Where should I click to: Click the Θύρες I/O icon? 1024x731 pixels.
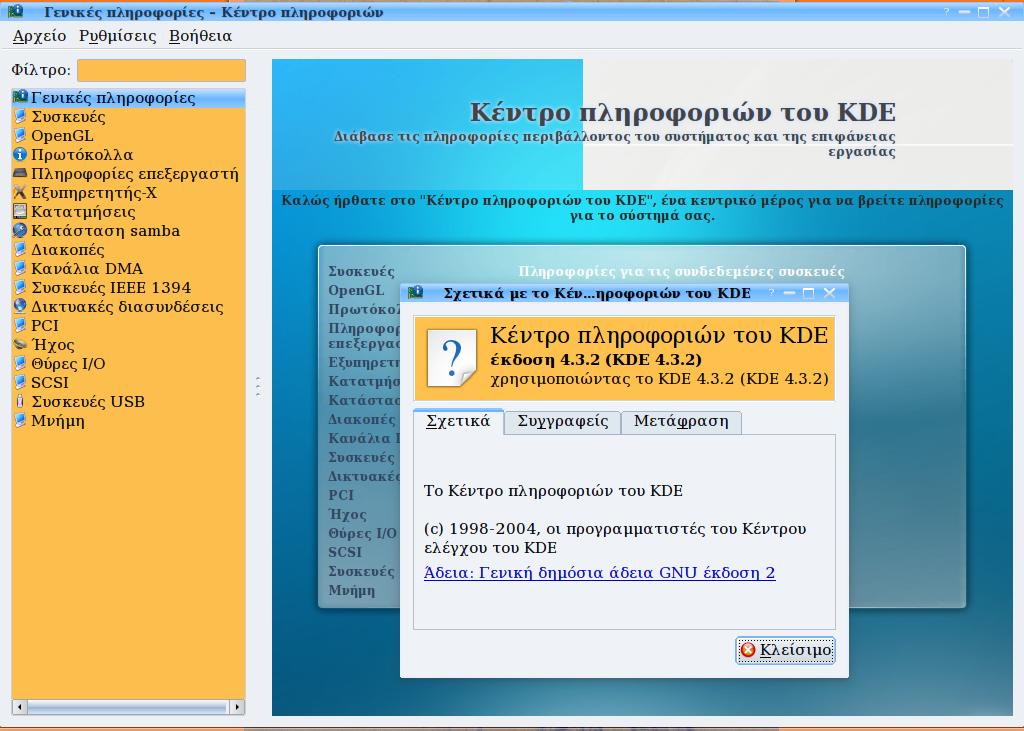[x=20, y=363]
